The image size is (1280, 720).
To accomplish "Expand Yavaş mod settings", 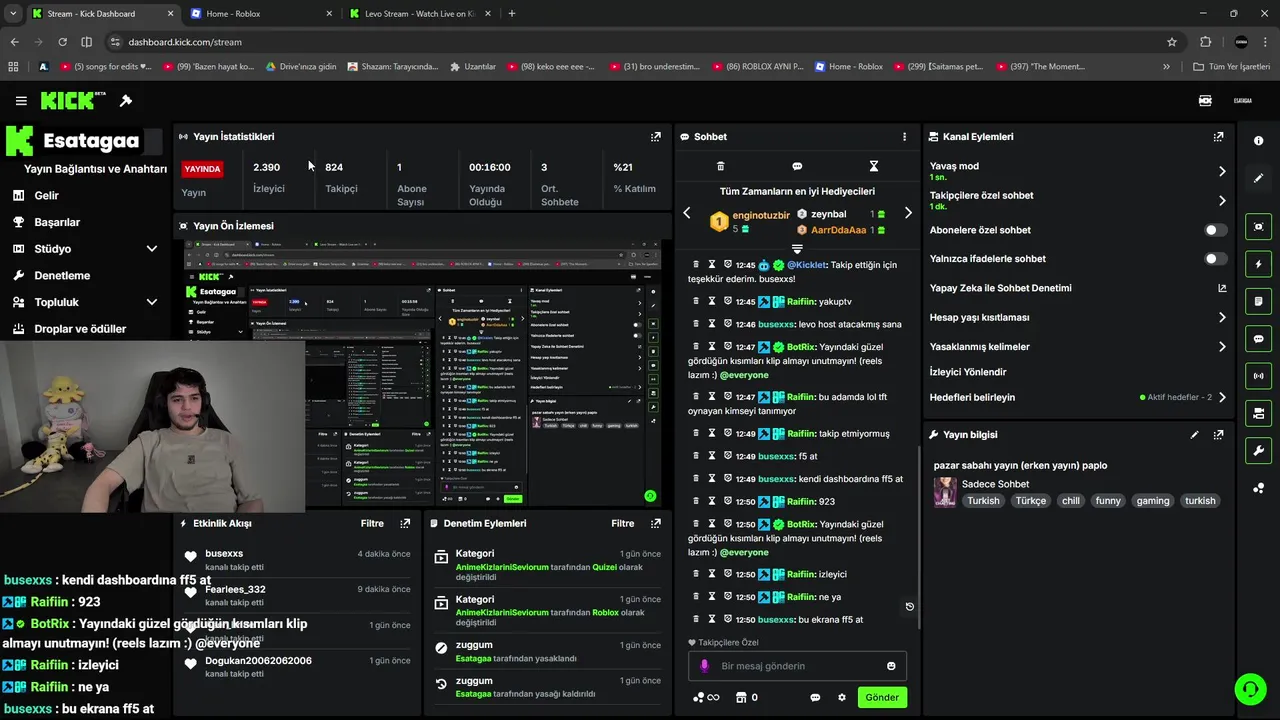I will (1222, 172).
